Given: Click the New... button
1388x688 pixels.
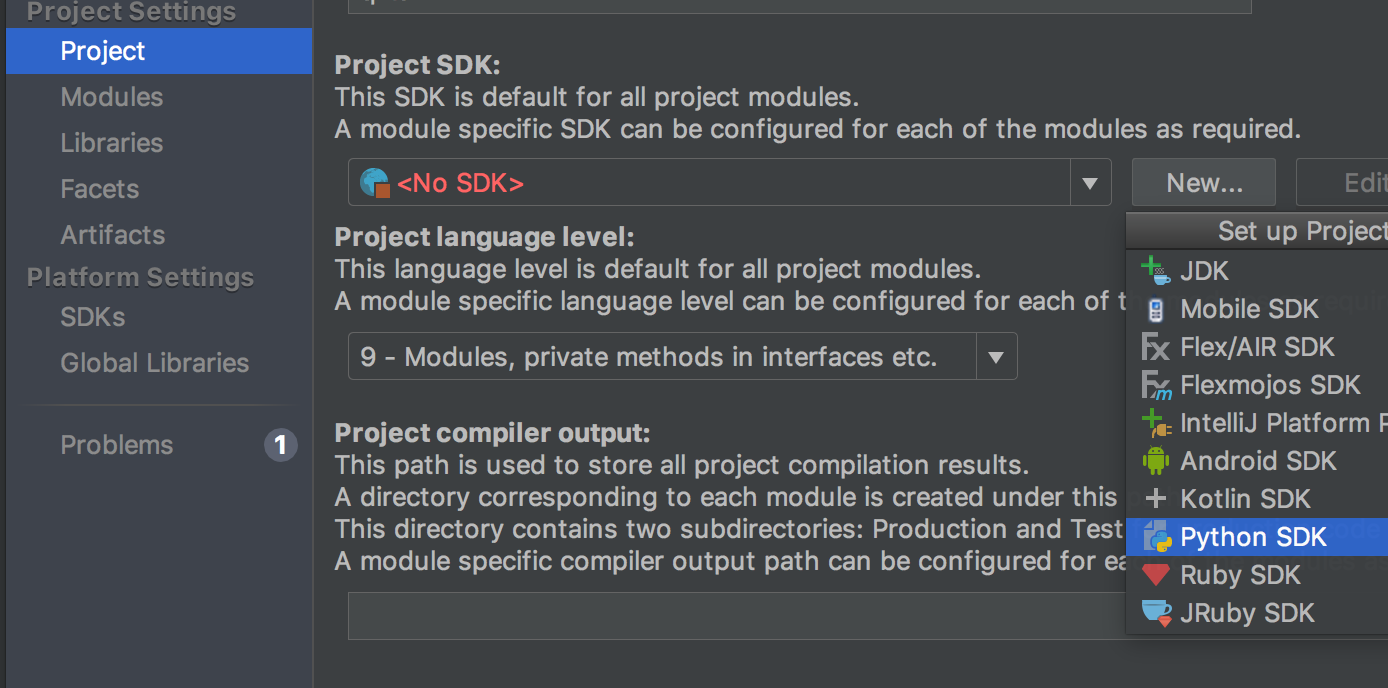Looking at the screenshot, I should [x=1204, y=183].
